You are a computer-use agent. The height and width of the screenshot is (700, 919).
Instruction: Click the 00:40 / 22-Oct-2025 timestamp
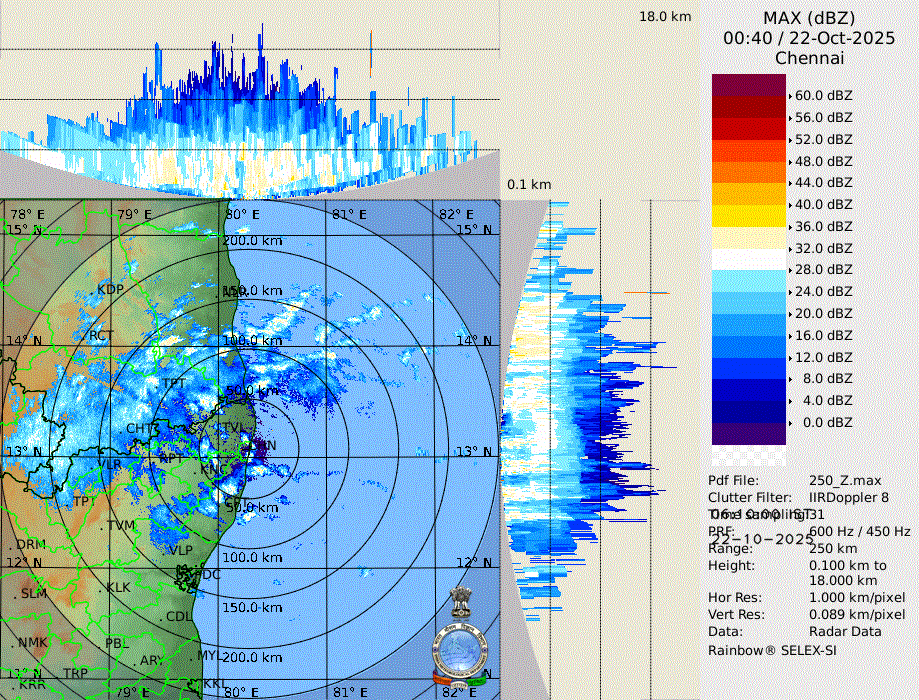(x=808, y=38)
